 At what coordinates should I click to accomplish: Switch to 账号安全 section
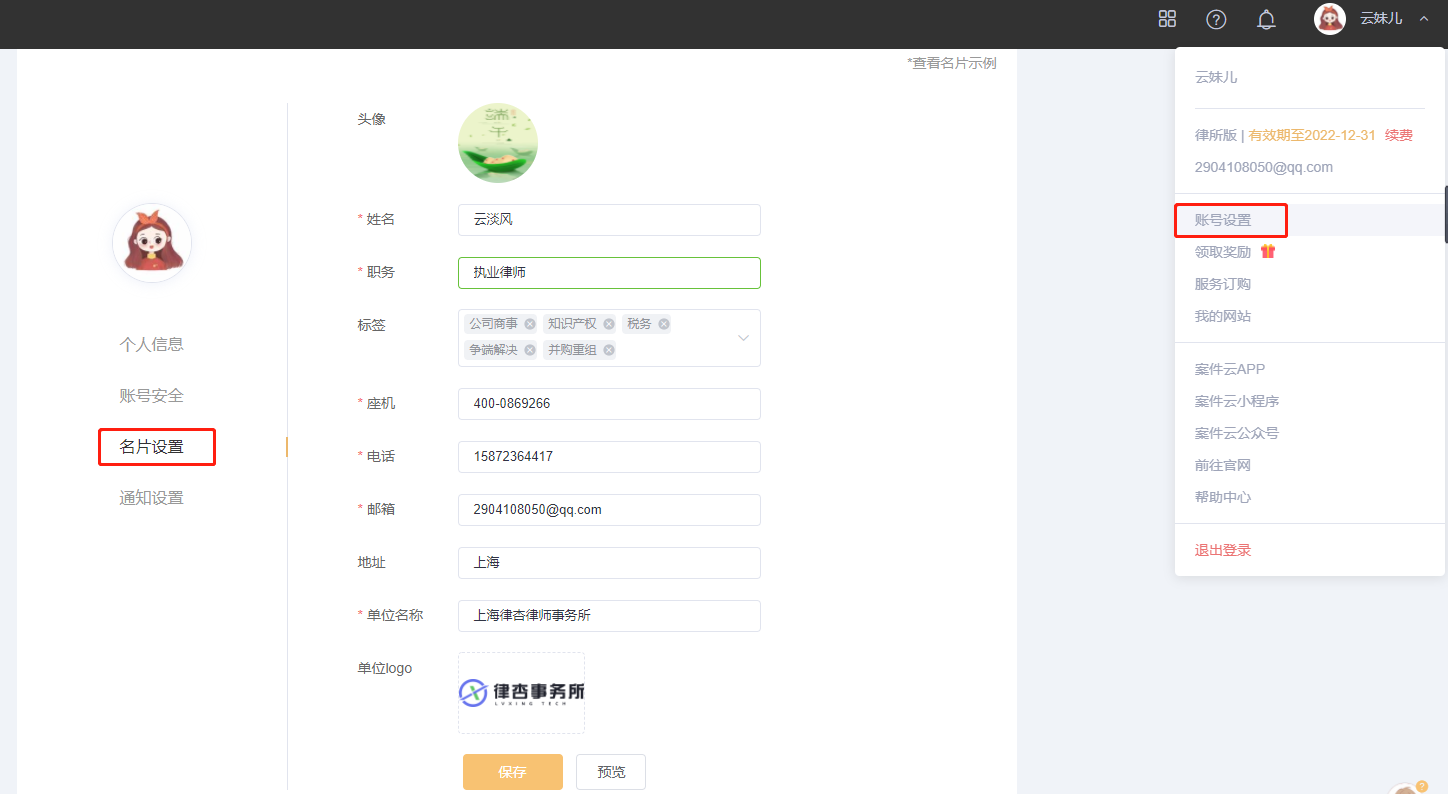coord(152,396)
